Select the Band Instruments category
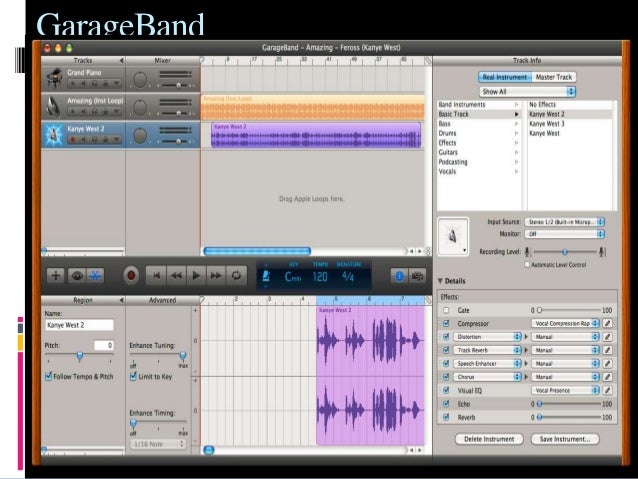The height and width of the screenshot is (479, 638). pos(479,105)
